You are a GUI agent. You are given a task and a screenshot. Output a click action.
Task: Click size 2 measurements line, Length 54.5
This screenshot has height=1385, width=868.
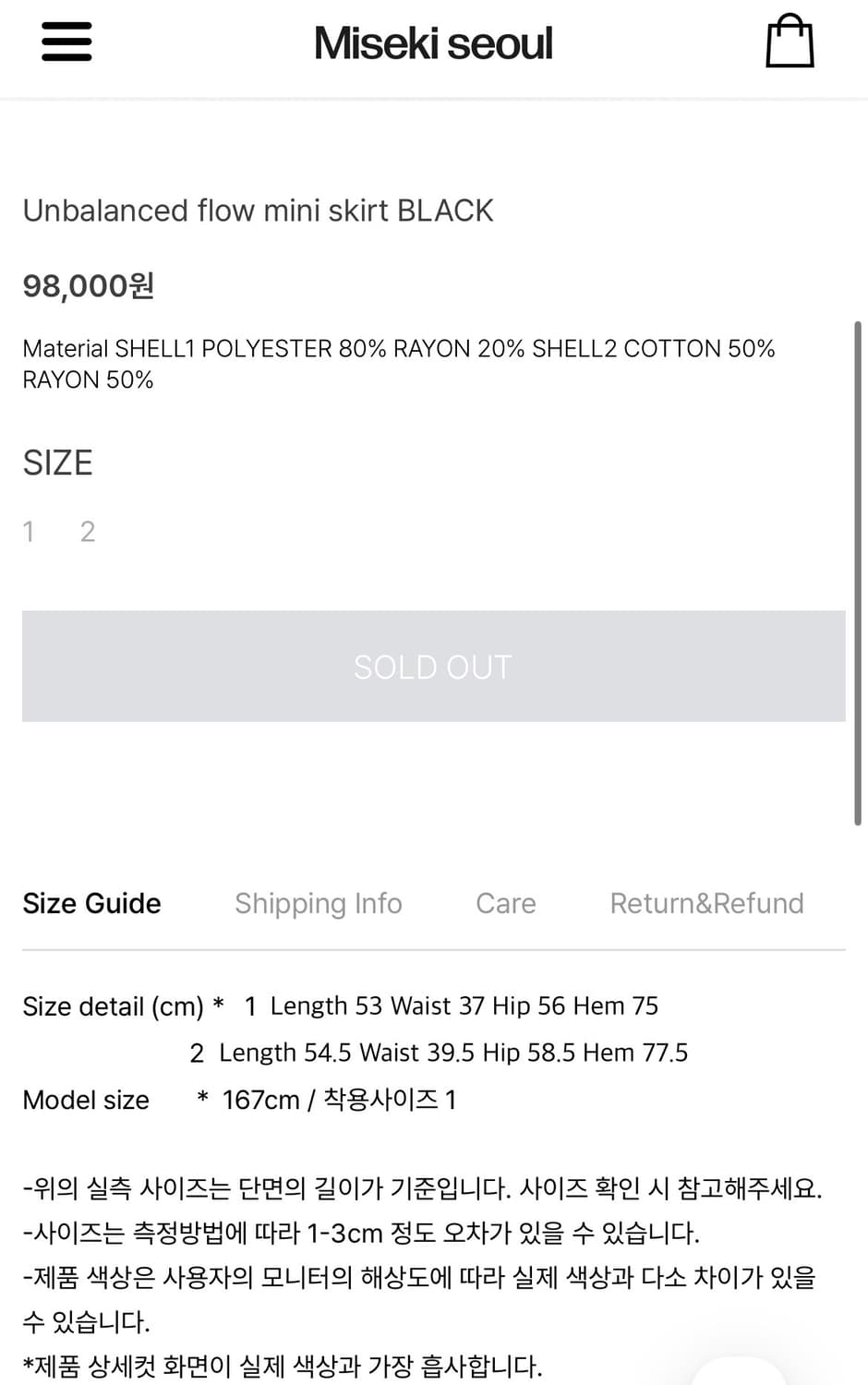[x=439, y=1053]
